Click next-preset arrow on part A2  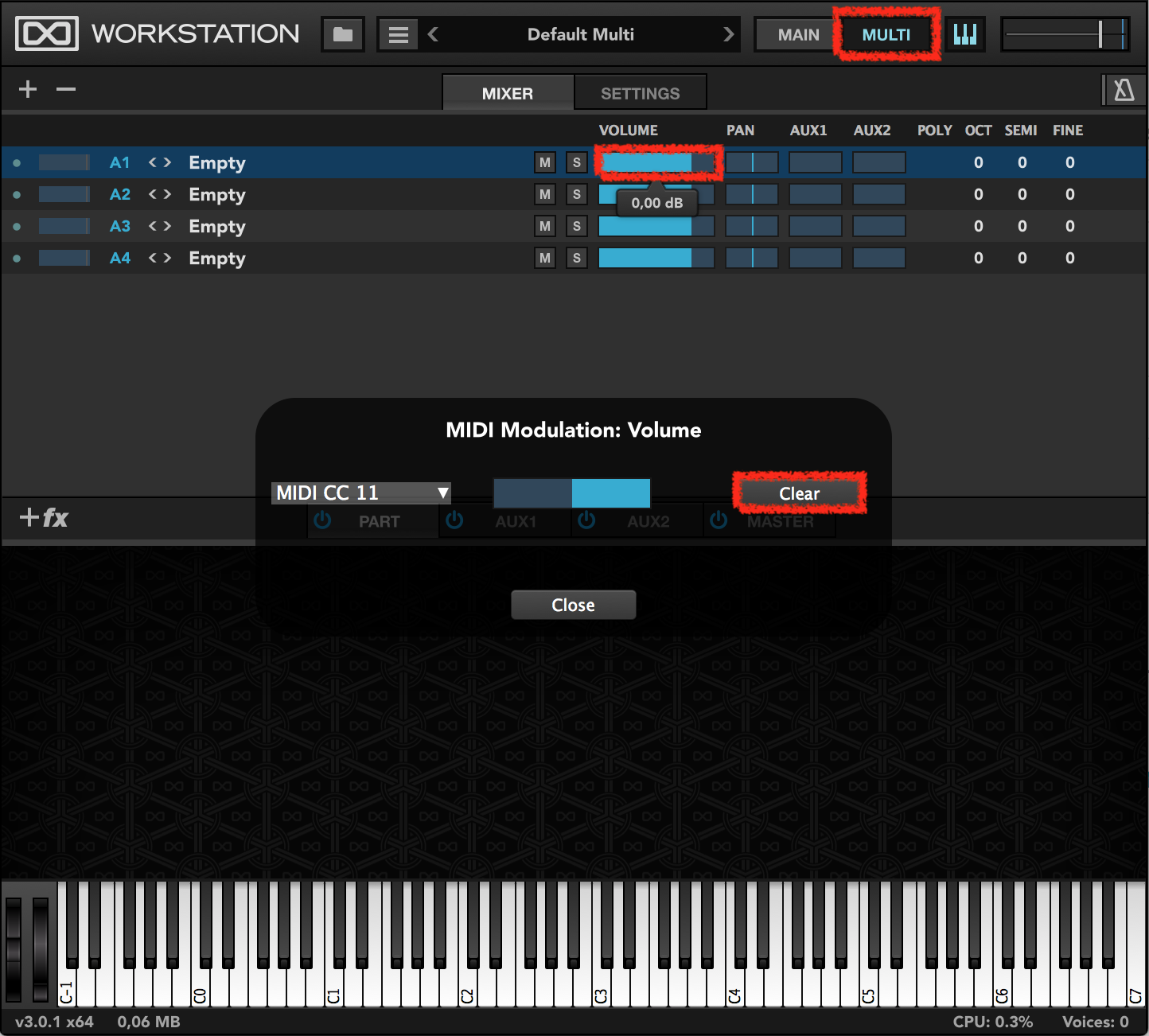click(x=167, y=194)
